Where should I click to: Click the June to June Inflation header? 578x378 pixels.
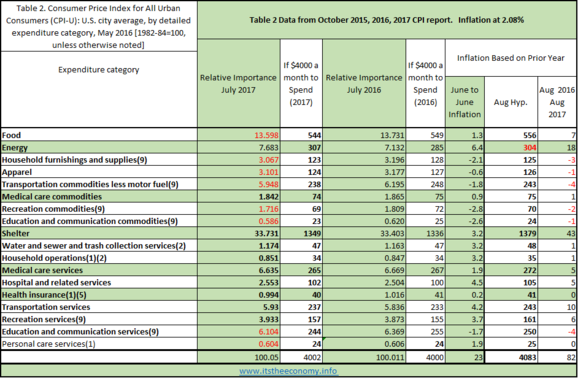pos(464,102)
